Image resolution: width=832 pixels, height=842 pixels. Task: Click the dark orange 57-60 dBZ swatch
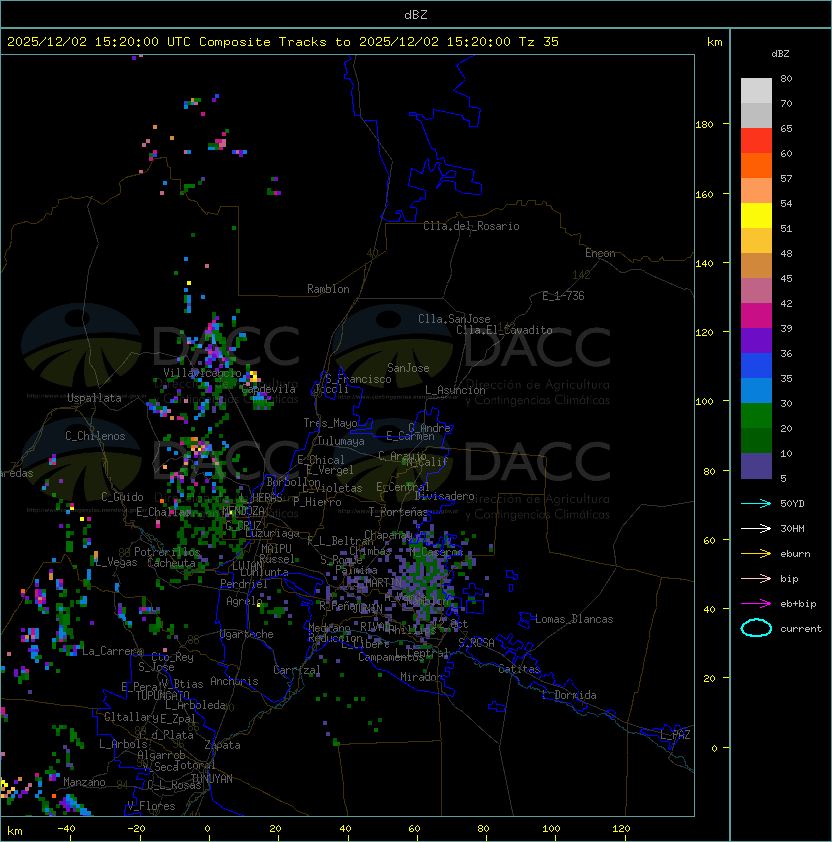756,166
